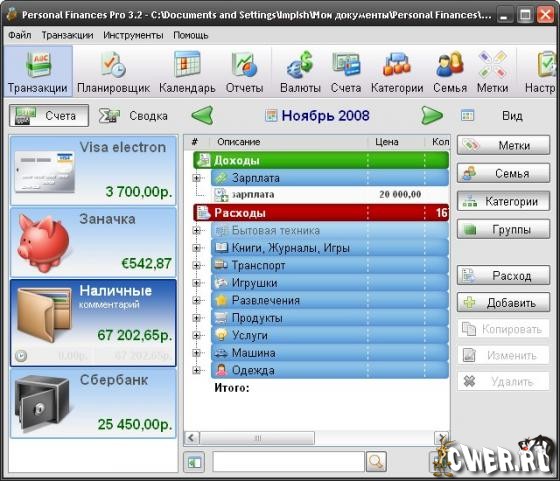This screenshot has height=481, width=560.
Task: Click the Доходы income header icon
Action: 204,160
